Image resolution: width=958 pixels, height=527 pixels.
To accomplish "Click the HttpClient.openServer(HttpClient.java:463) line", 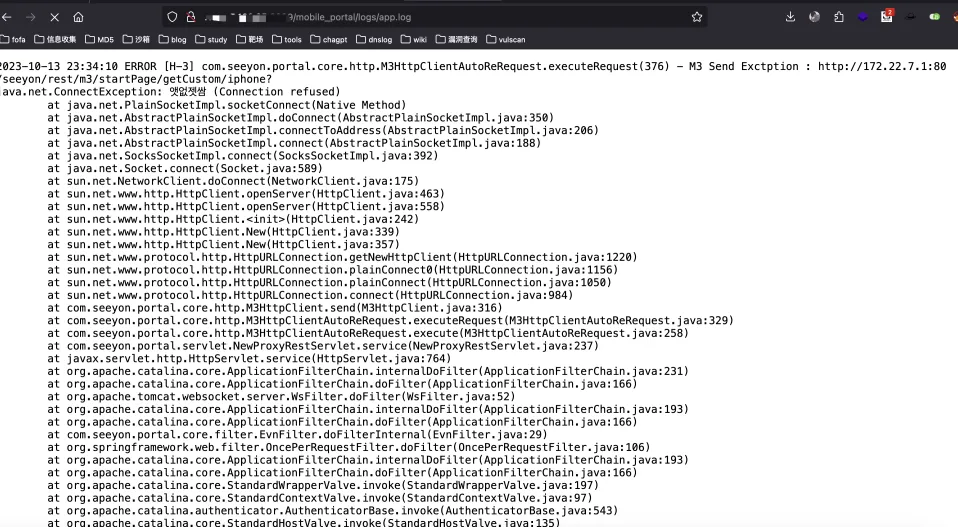I will click(x=246, y=194).
